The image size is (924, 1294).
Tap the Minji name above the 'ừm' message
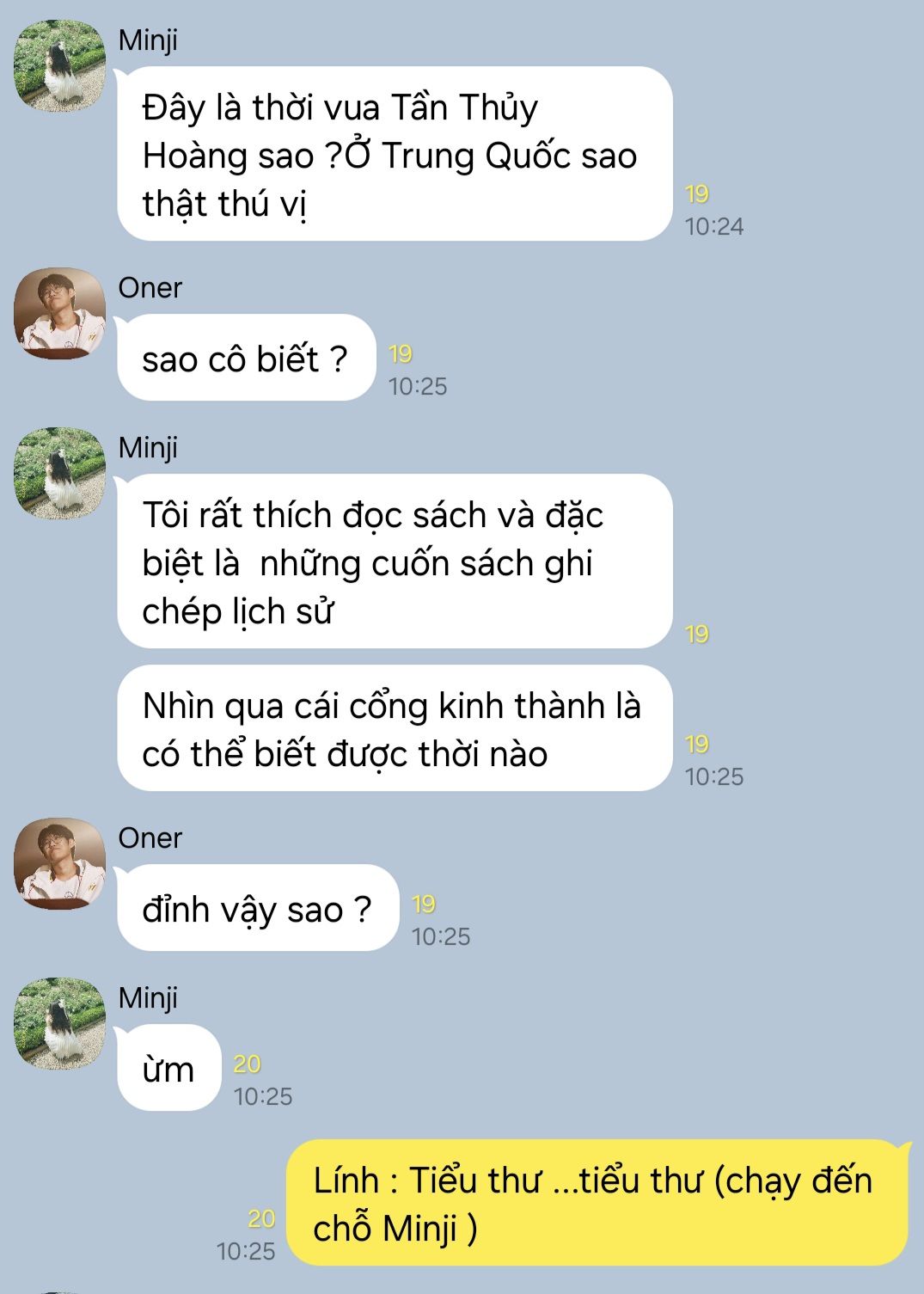click(148, 998)
